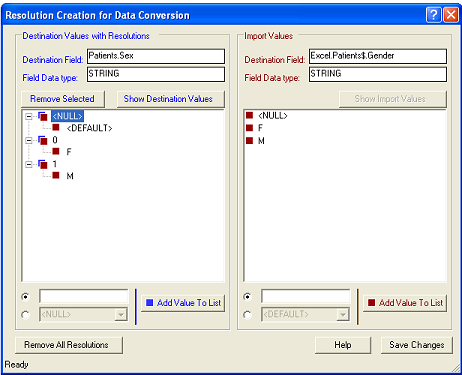Screen dimensions: 462x375
Task: Click the red icon beside M in destination tree
Action: pos(56,175)
